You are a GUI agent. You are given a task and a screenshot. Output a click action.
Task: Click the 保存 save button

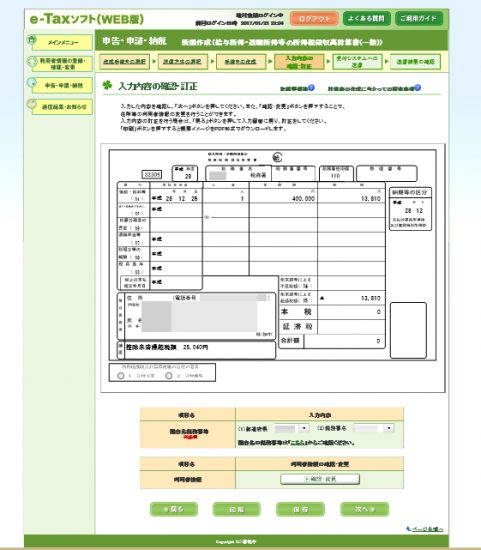pos(300,509)
